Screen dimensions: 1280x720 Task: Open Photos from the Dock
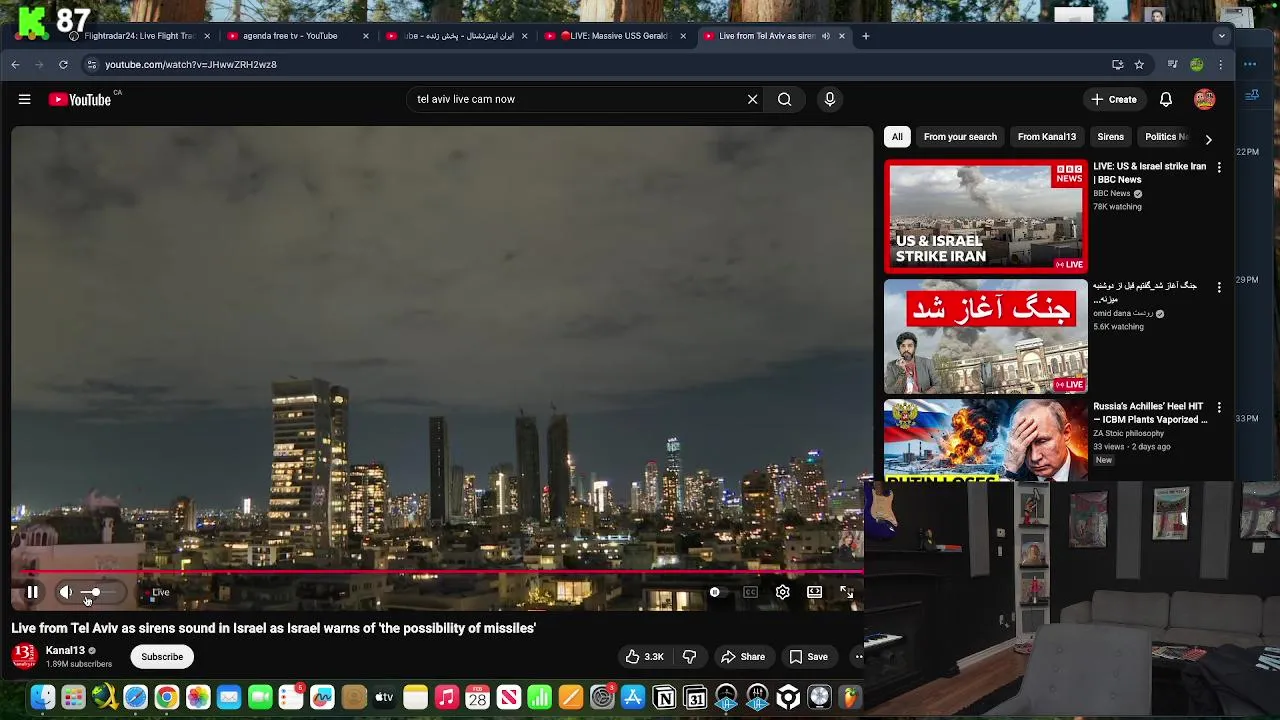pyautogui.click(x=198, y=697)
